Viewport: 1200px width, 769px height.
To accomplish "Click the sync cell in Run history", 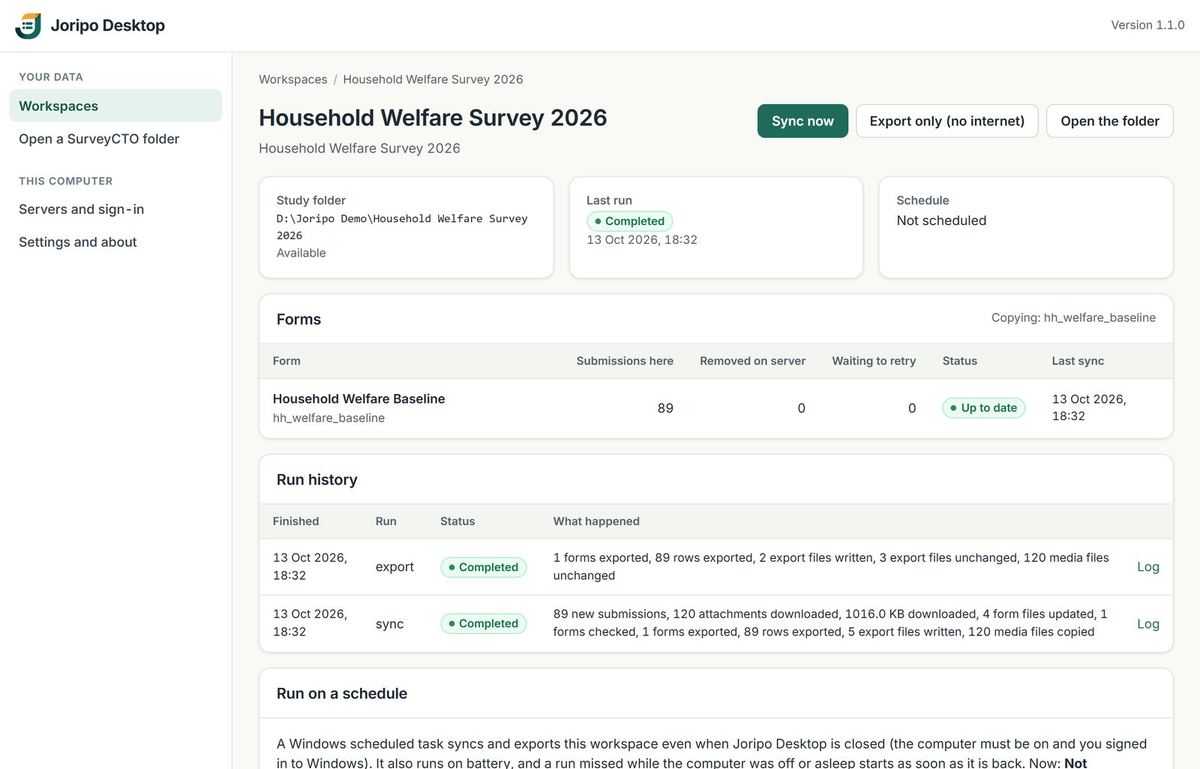I will [390, 624].
